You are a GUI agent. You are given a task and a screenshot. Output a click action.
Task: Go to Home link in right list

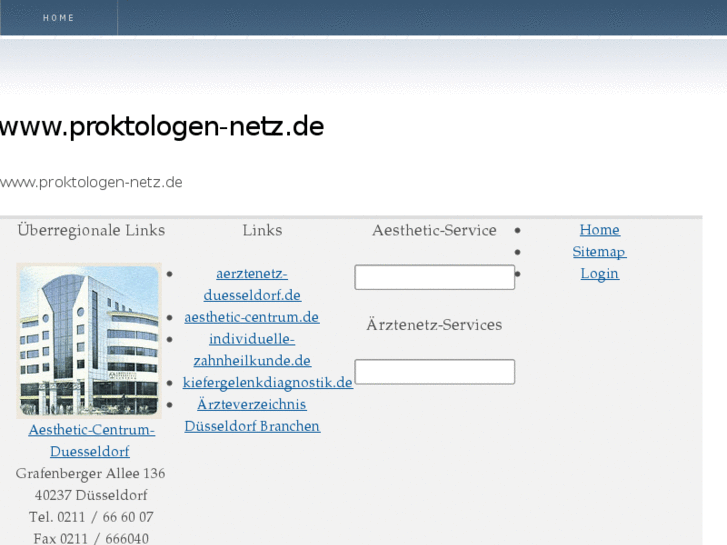(x=599, y=230)
